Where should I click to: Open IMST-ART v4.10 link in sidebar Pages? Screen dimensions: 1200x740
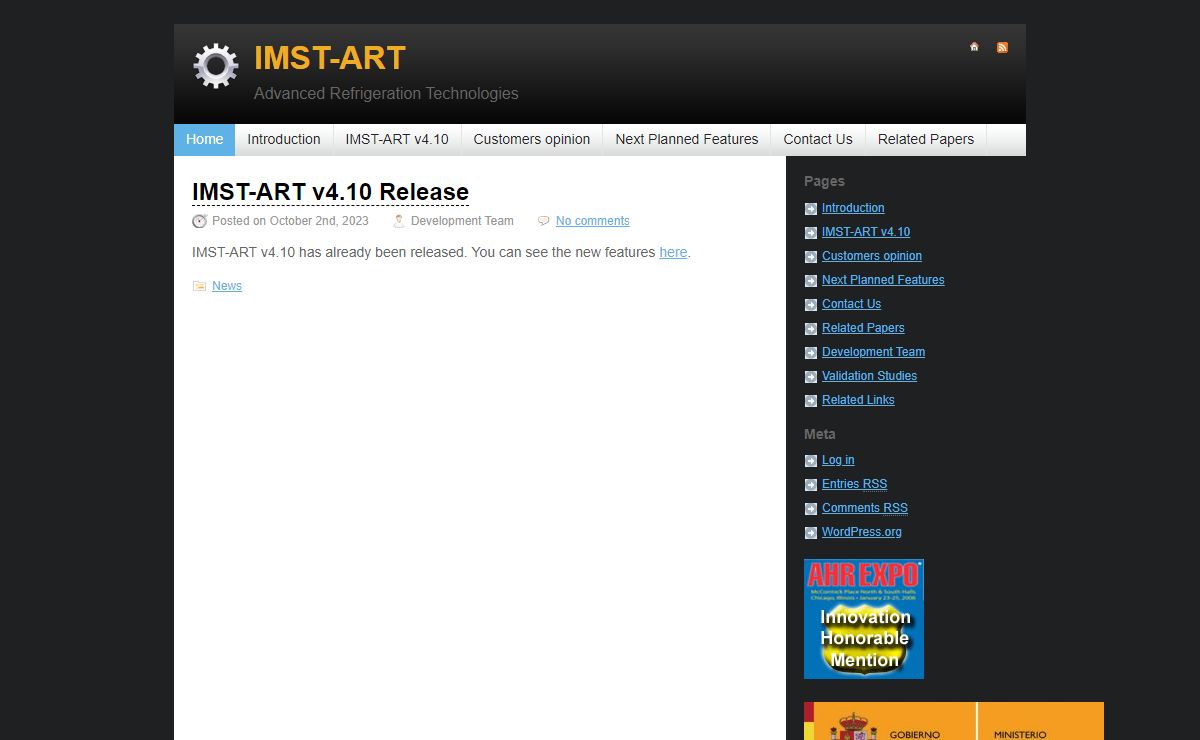[866, 232]
